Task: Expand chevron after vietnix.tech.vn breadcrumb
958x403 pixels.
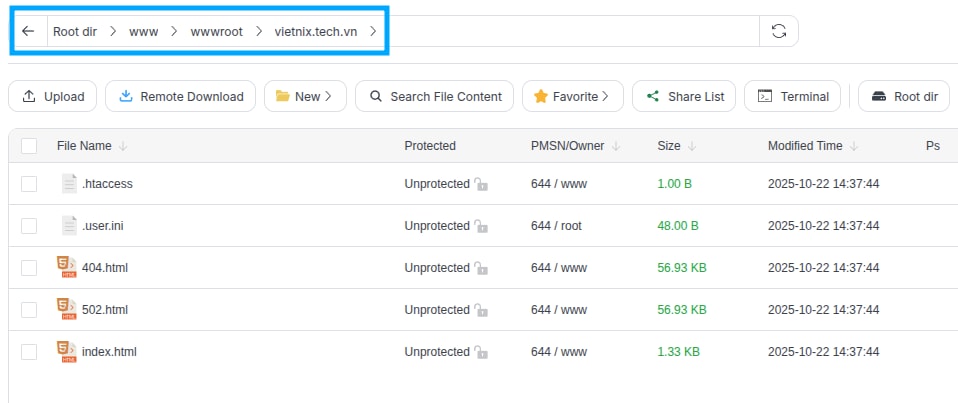Action: tap(373, 31)
